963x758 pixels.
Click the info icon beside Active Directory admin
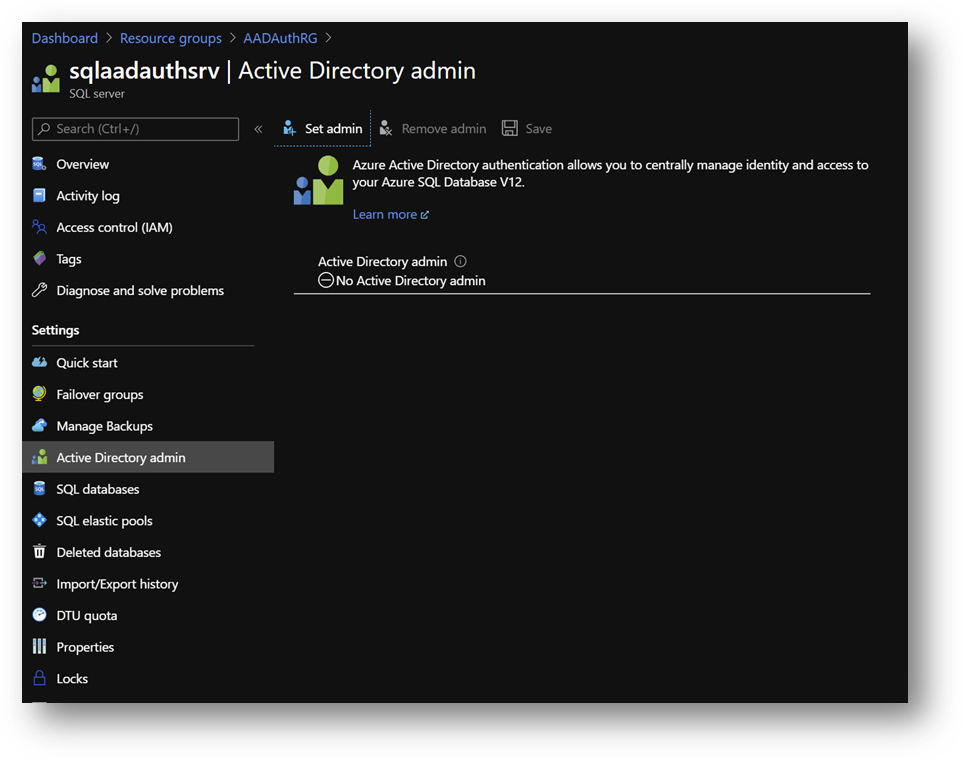point(461,262)
